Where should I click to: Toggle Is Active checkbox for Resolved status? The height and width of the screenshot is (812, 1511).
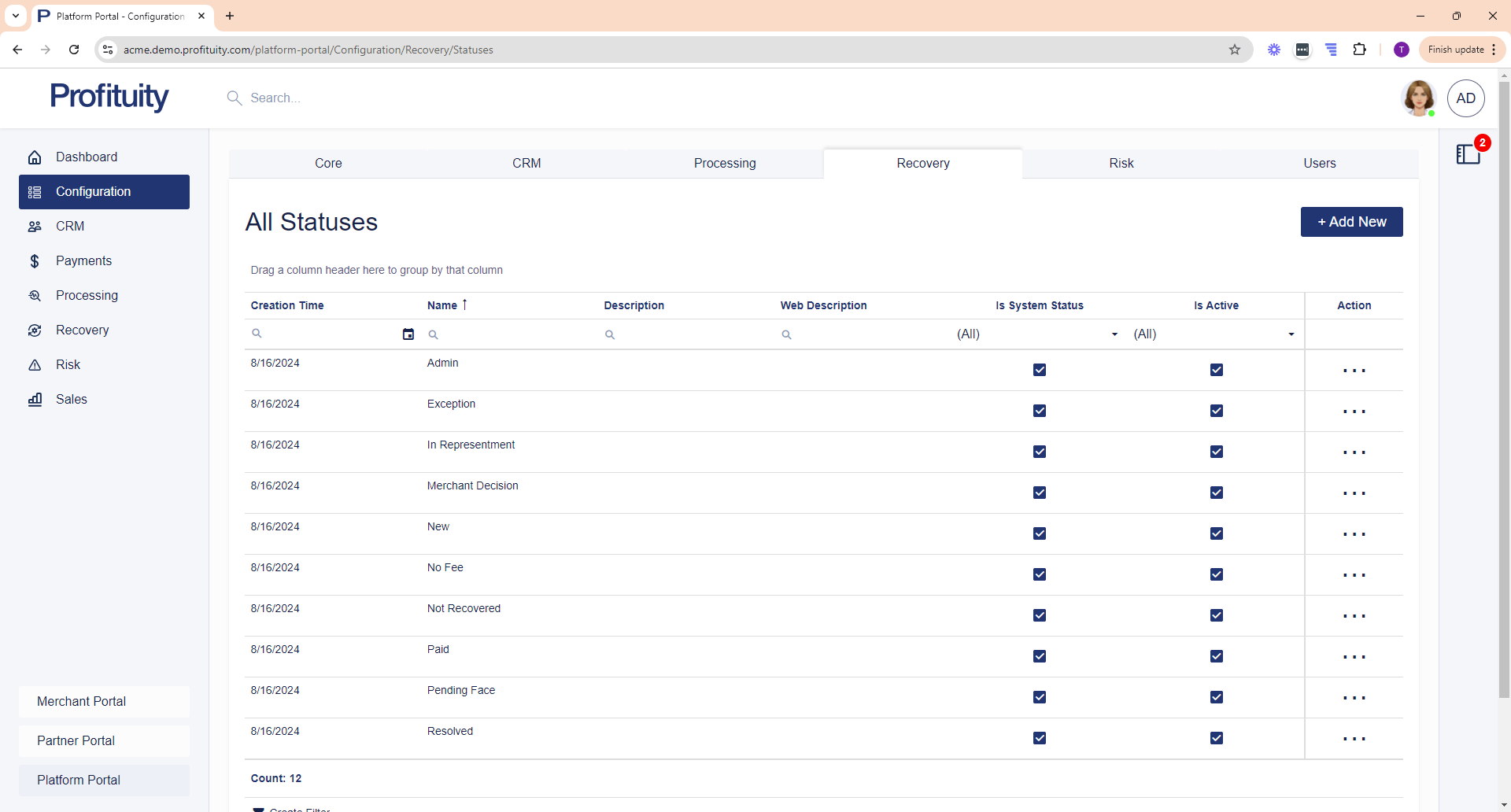click(1216, 738)
